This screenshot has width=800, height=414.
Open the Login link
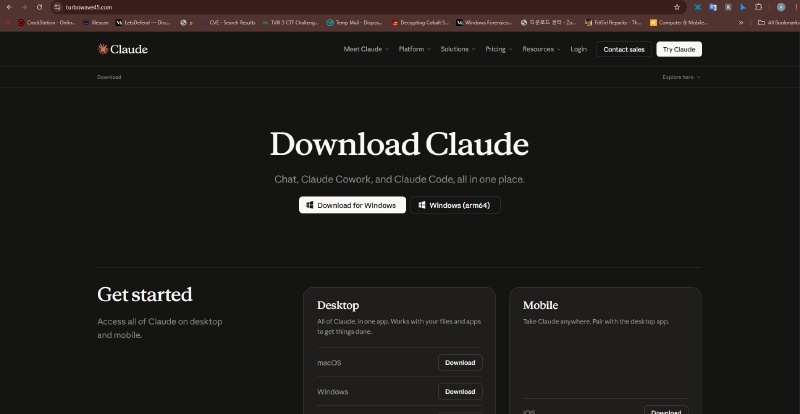point(579,49)
